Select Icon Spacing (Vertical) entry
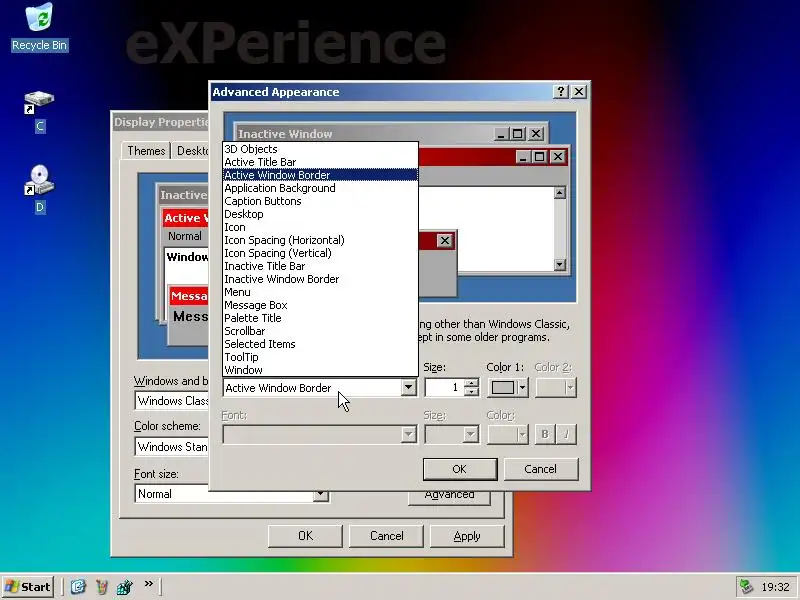The height and width of the screenshot is (600, 800). click(x=320, y=253)
